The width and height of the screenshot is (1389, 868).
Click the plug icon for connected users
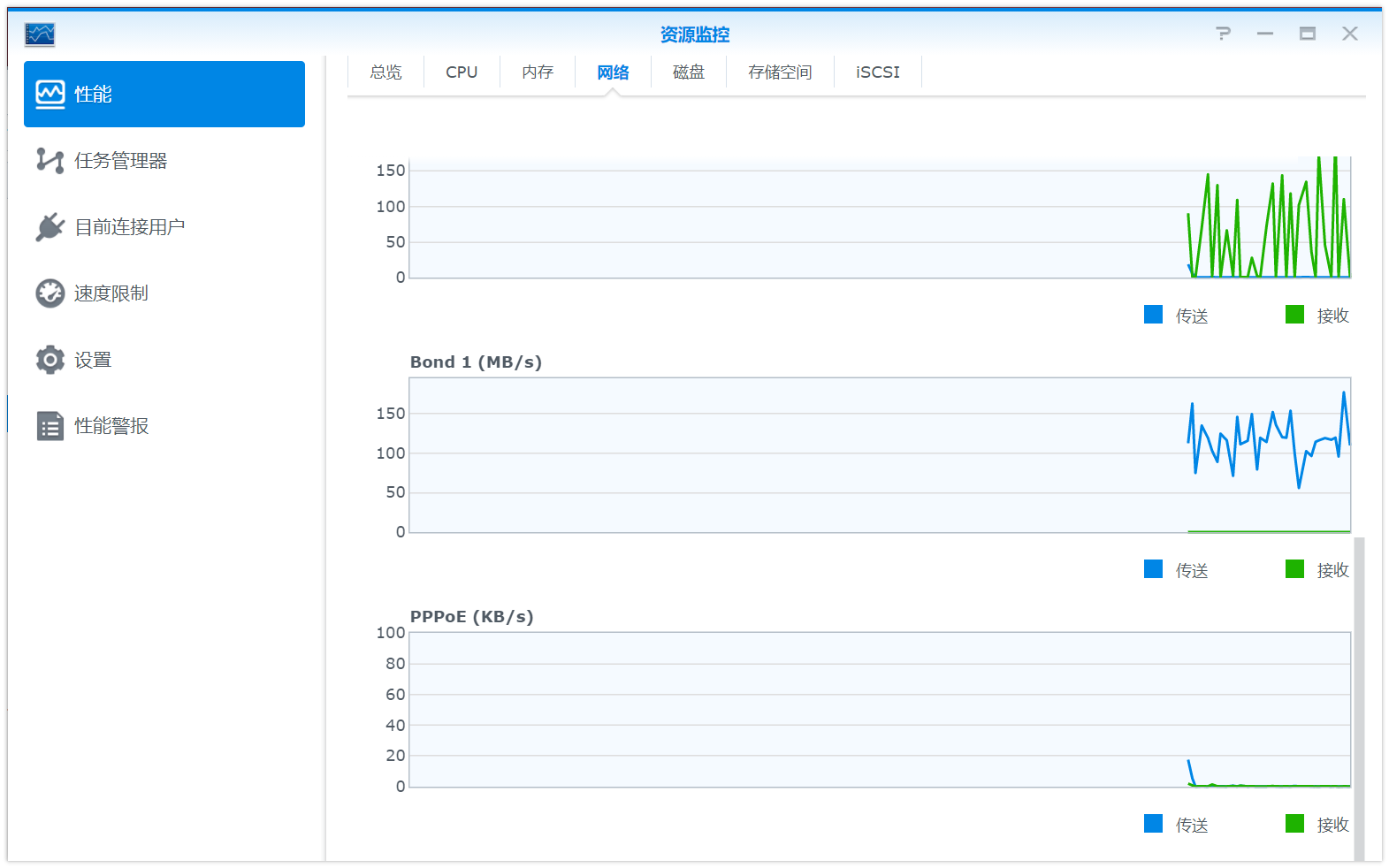coord(50,227)
